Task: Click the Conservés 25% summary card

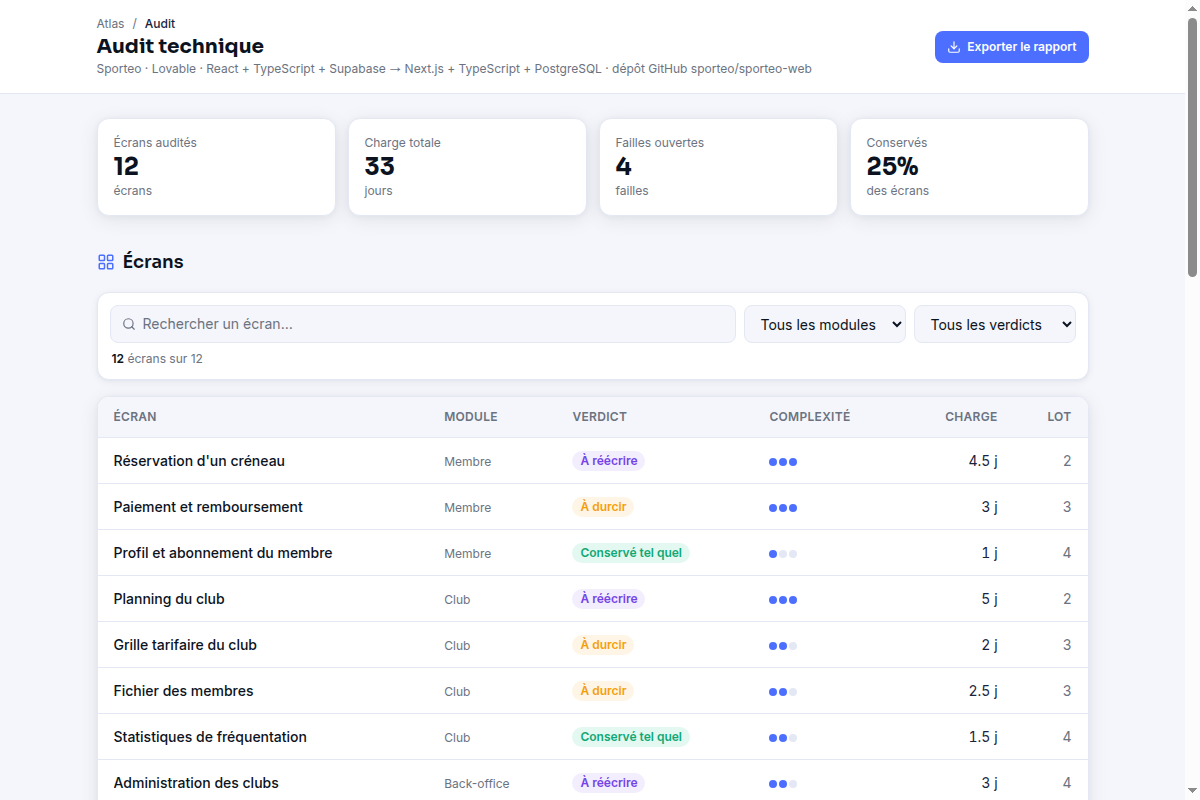Action: pyautogui.click(x=969, y=167)
